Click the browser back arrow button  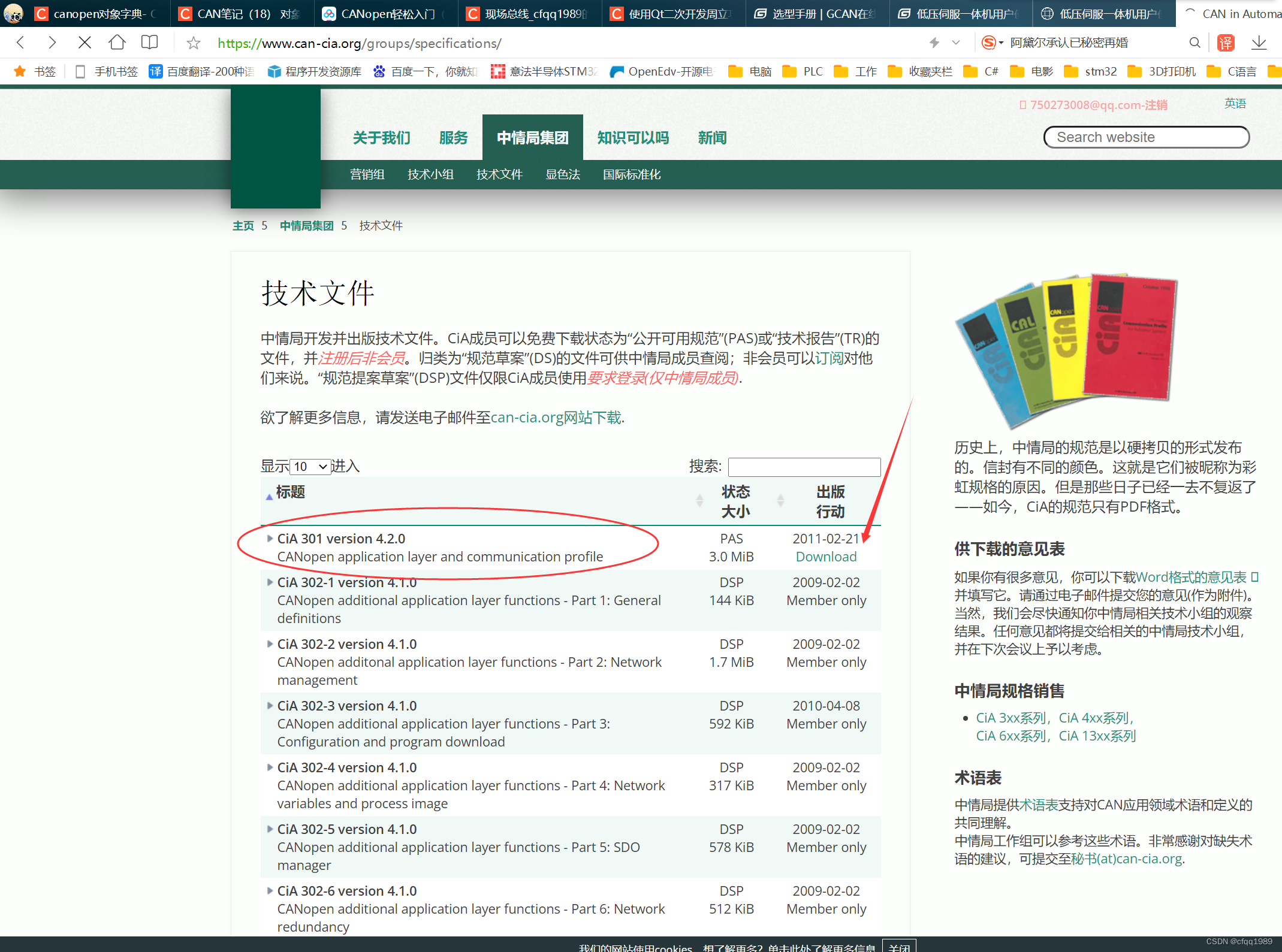point(21,43)
